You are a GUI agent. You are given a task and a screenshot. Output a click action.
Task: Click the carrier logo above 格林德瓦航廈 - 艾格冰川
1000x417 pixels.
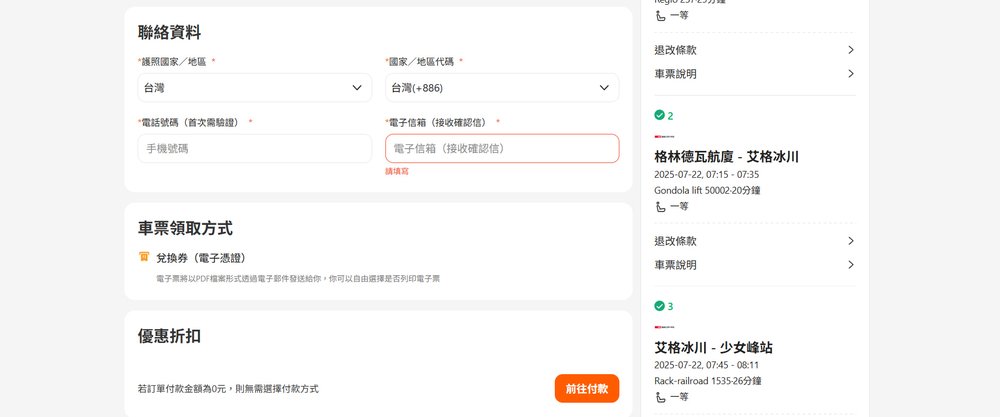point(664,136)
